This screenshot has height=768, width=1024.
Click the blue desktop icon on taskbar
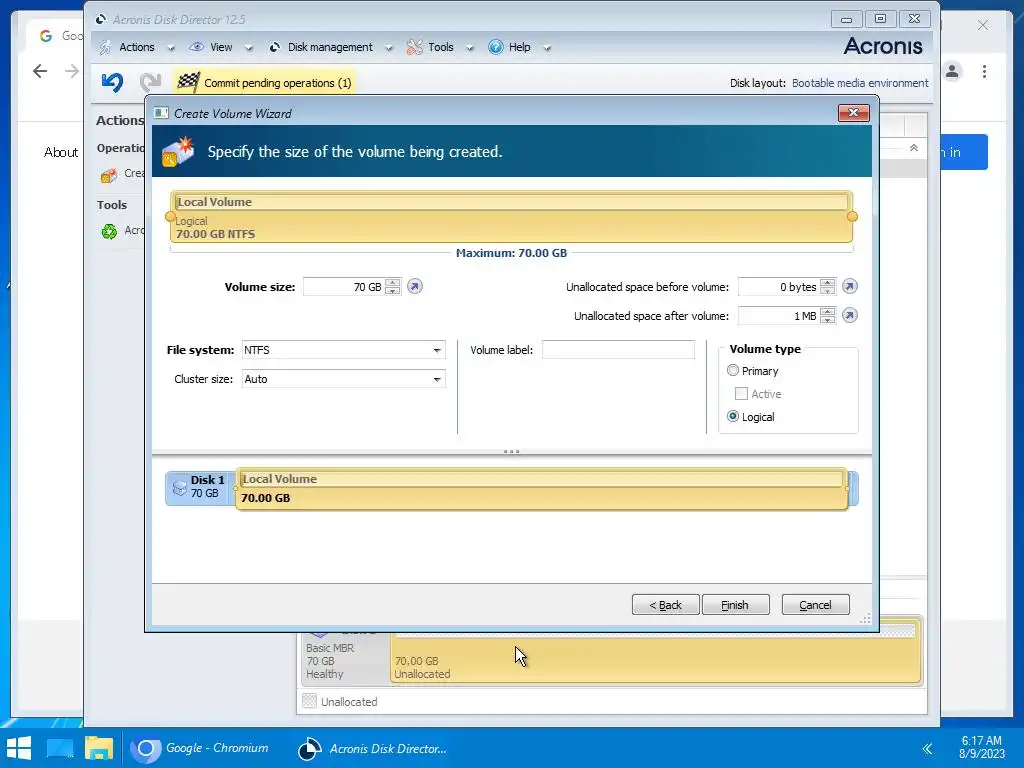point(60,748)
